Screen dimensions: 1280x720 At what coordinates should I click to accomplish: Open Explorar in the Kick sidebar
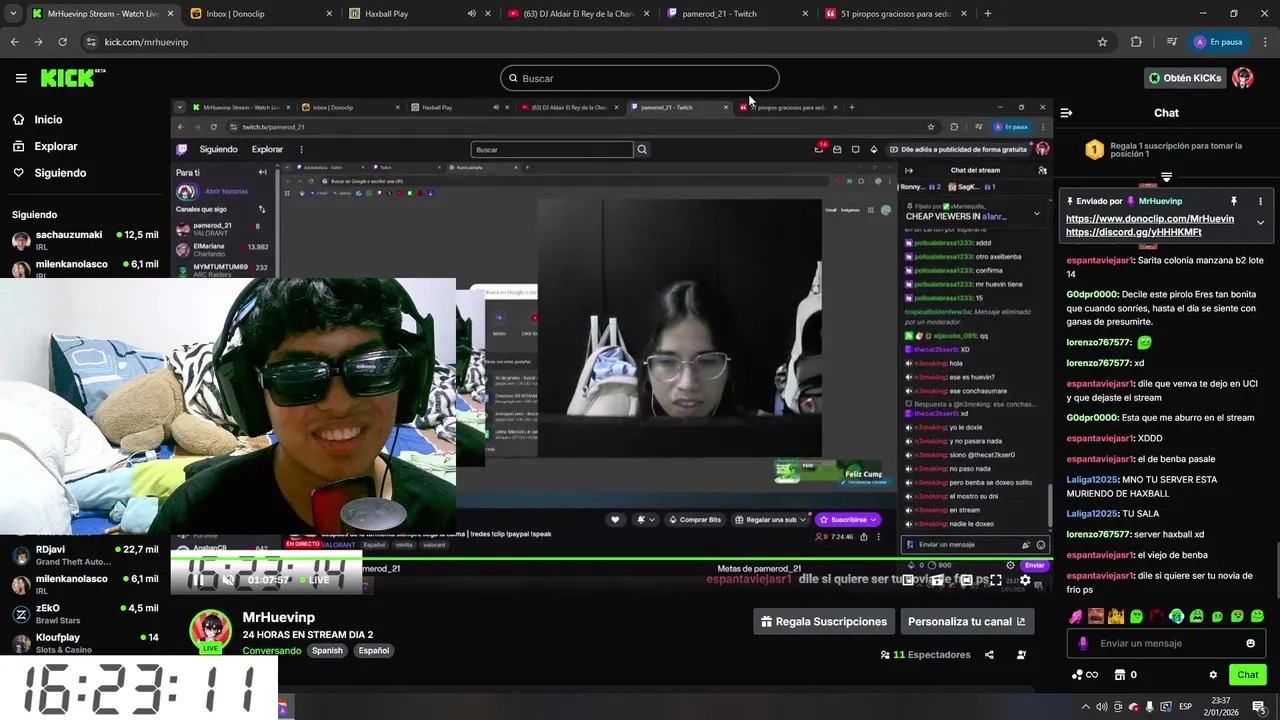click(x=45, y=146)
